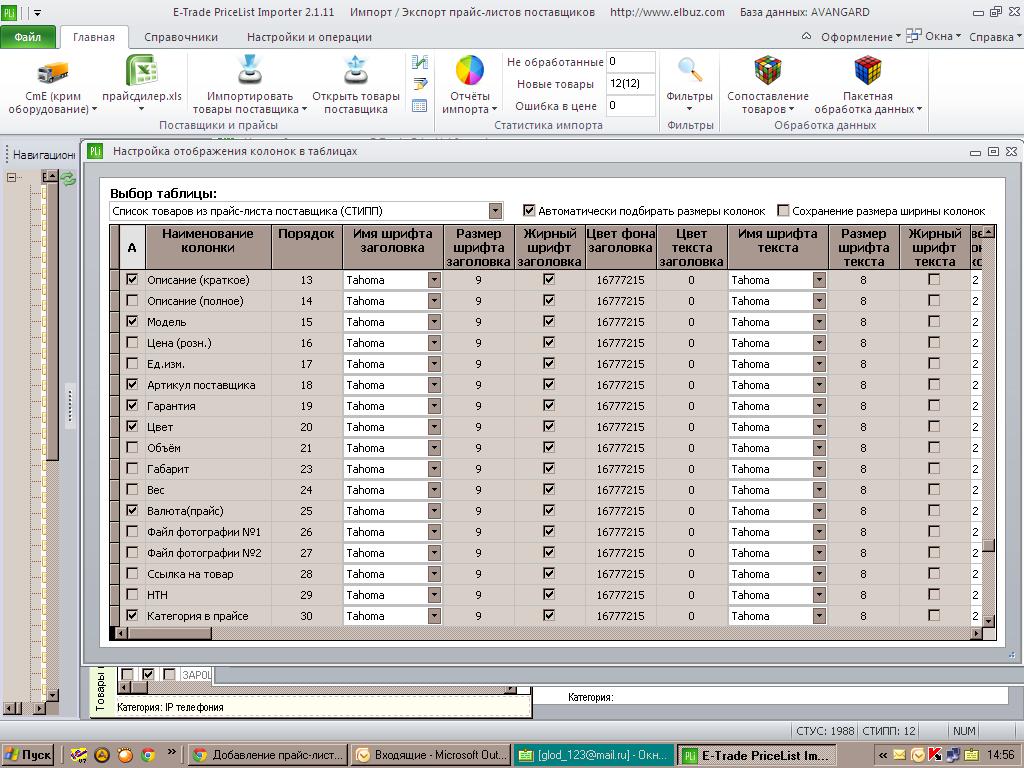Click the Открыть товары поставщика icon
This screenshot has height=768, width=1024.
click(x=356, y=69)
